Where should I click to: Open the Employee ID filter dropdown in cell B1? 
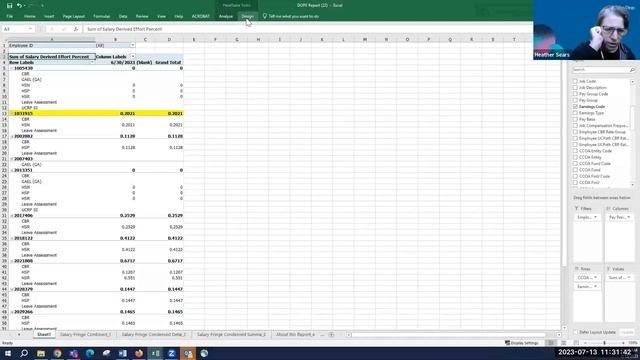click(x=133, y=45)
